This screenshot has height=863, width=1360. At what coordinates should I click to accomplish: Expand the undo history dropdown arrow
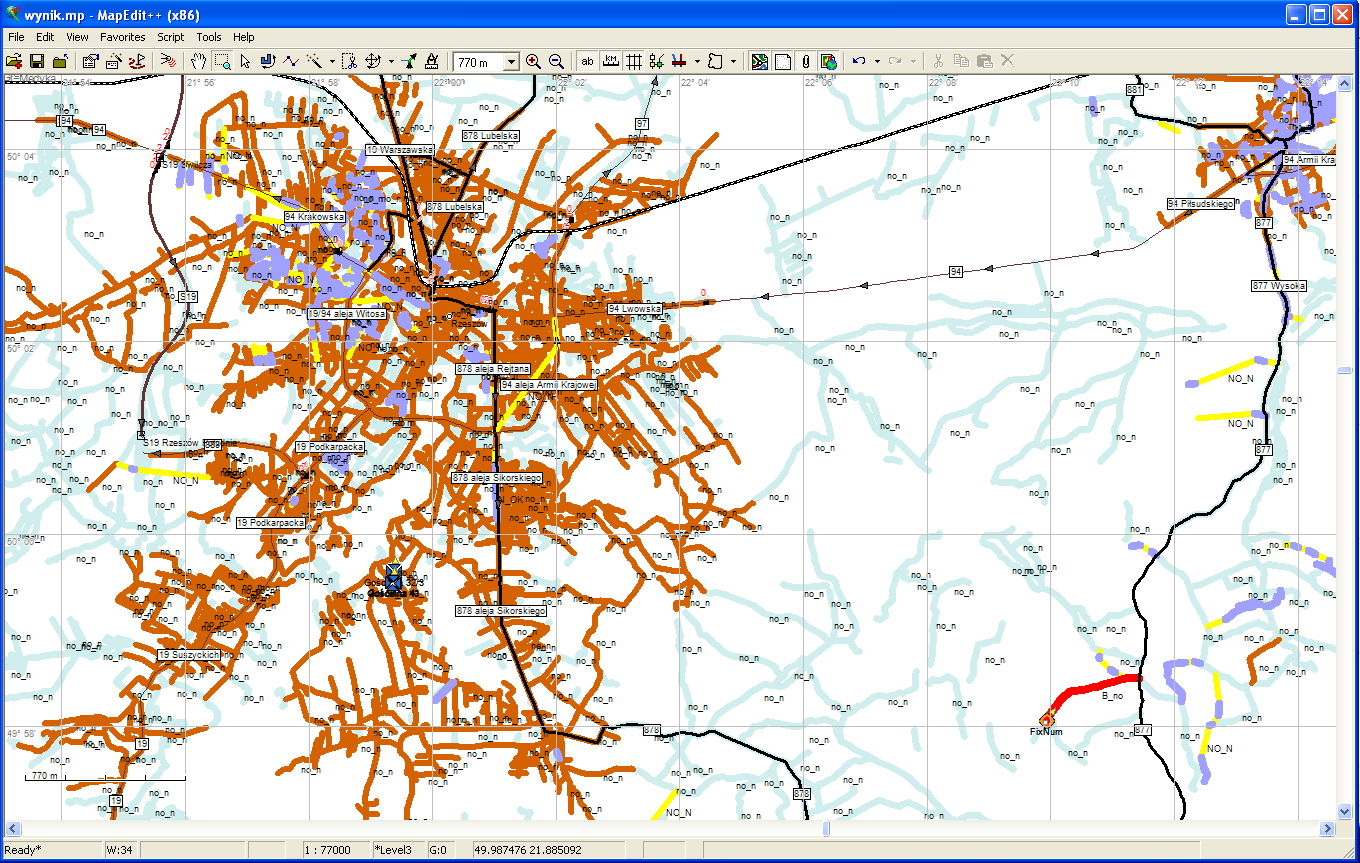[x=877, y=61]
